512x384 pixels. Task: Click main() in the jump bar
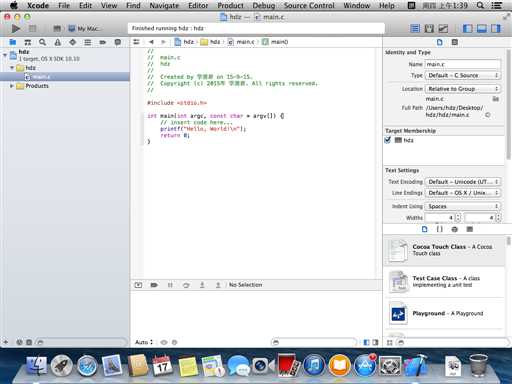coord(275,42)
